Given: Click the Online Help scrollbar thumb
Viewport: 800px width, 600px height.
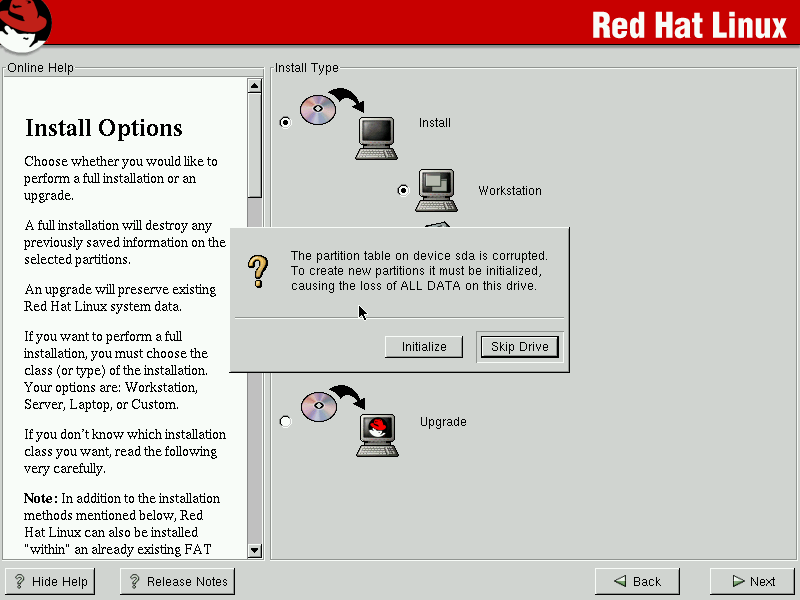Looking at the screenshot, I should click(x=254, y=145).
